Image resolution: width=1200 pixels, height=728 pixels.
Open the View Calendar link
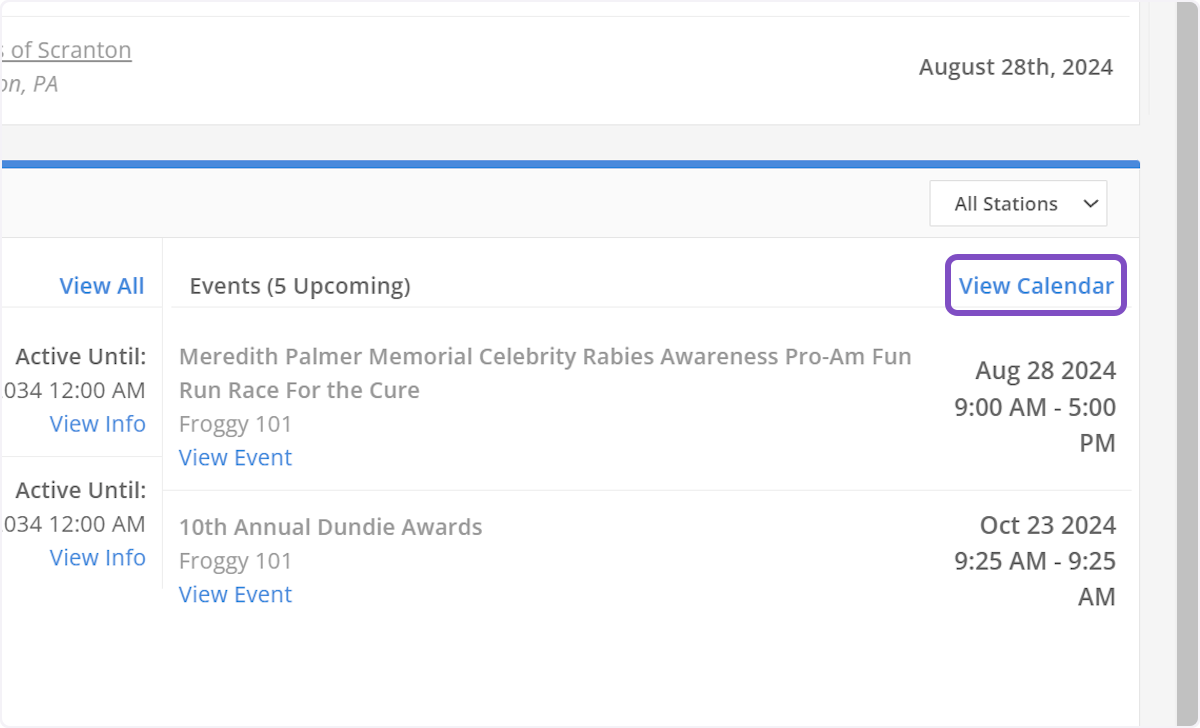click(x=1036, y=286)
